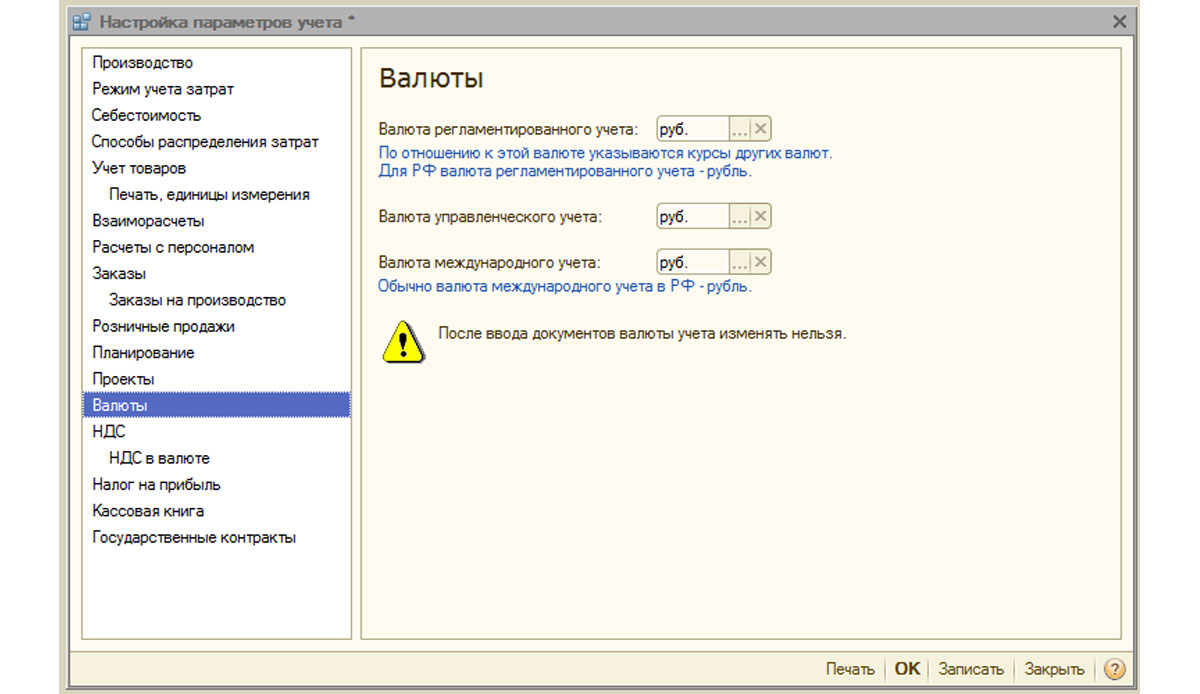Click the OK button
The width and height of the screenshot is (1200, 694).
(x=907, y=669)
